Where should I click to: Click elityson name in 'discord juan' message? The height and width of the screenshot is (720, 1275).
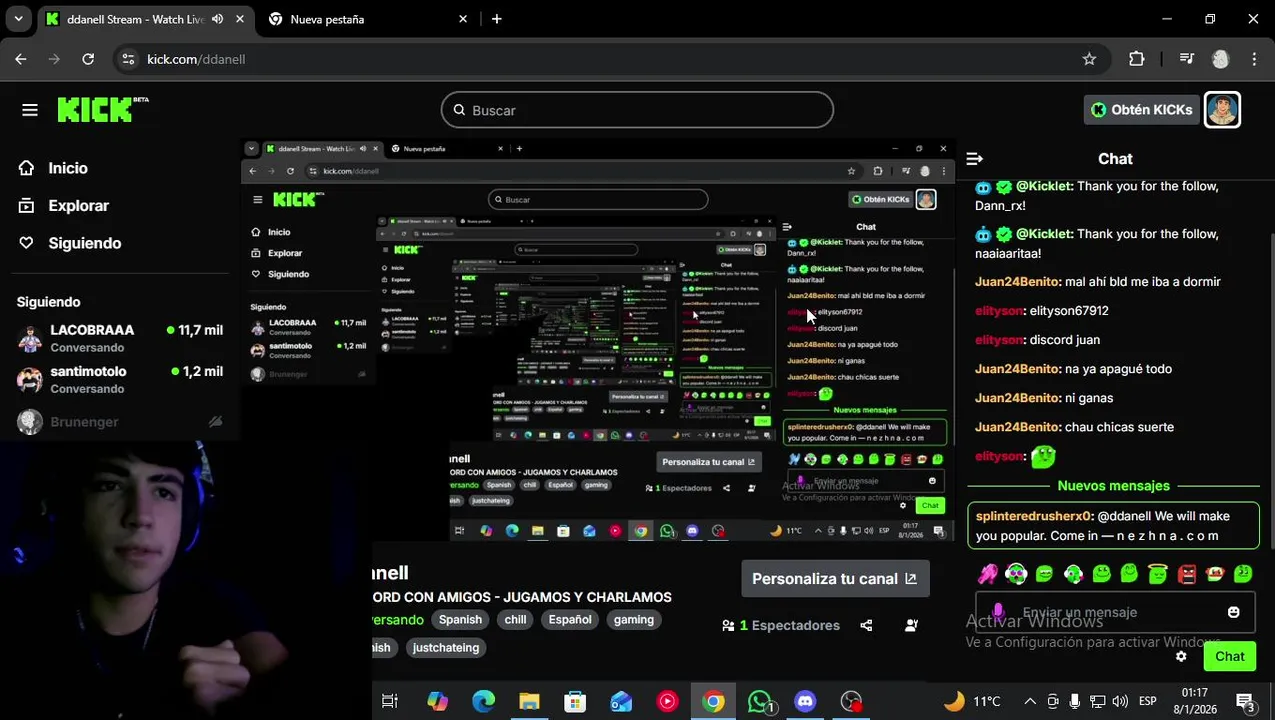coord(999,340)
